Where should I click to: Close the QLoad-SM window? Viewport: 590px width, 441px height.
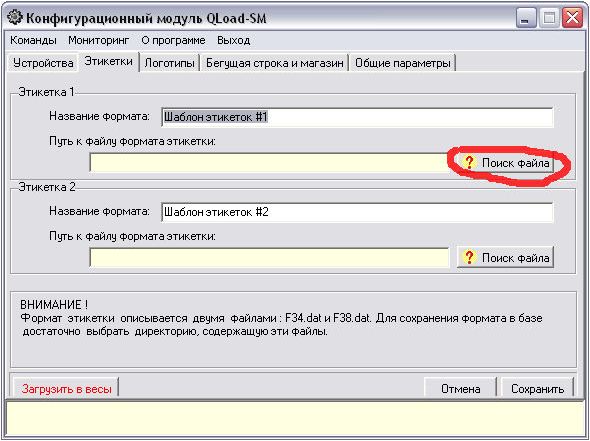(572, 18)
